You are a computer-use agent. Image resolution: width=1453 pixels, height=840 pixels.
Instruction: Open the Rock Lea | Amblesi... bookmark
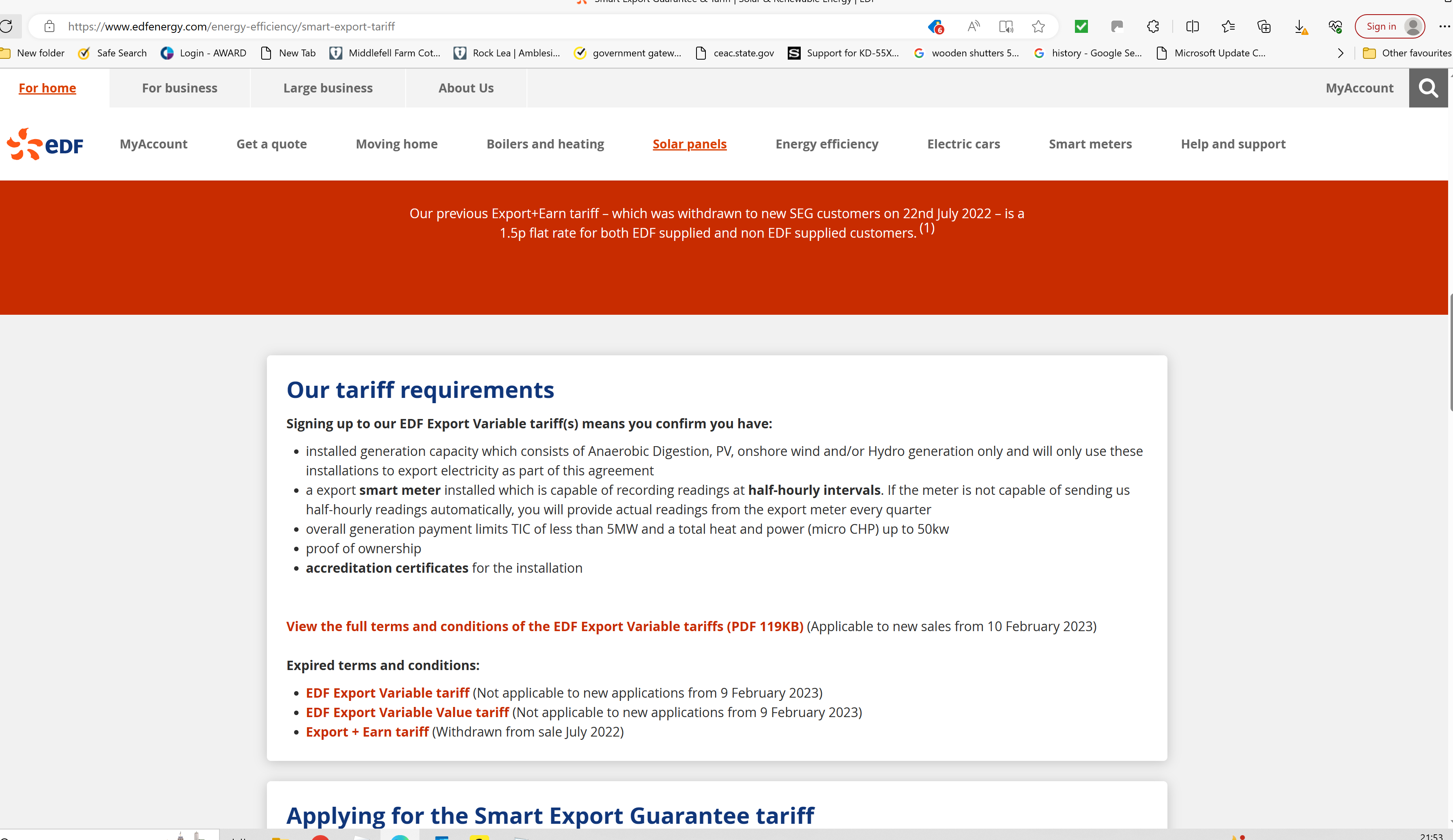click(507, 53)
